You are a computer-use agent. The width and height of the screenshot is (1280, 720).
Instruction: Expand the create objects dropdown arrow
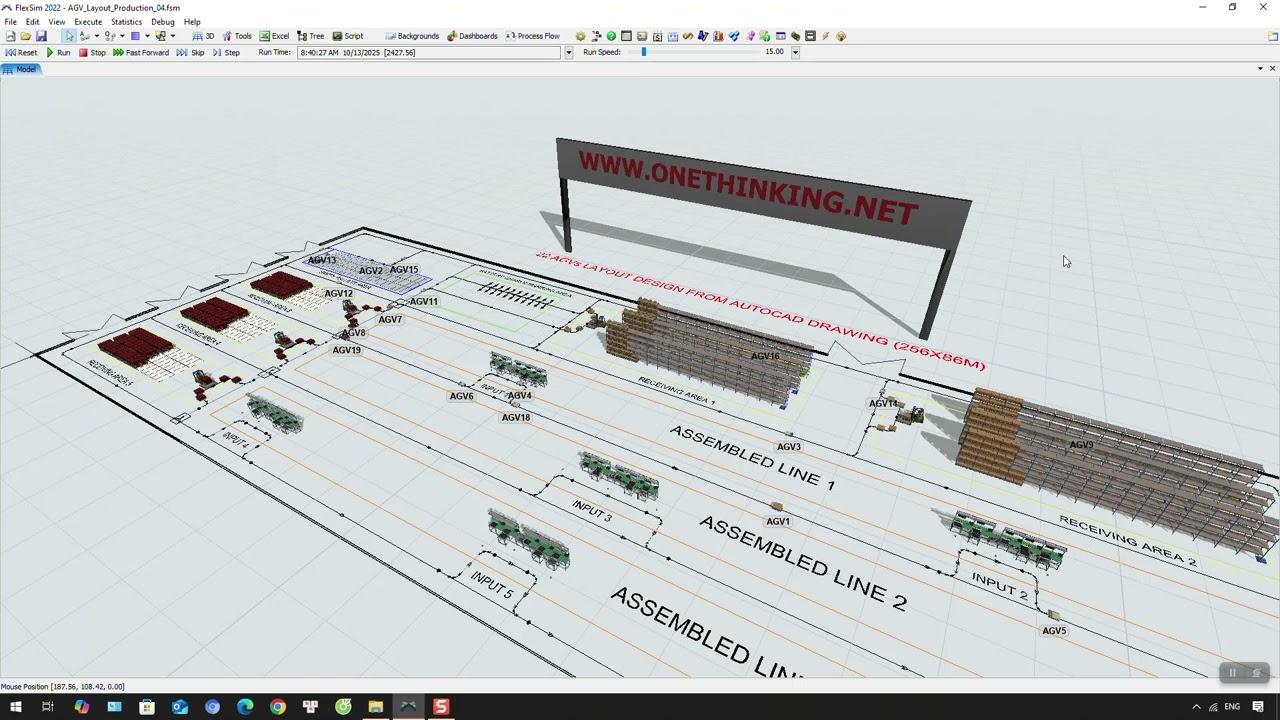(147, 36)
